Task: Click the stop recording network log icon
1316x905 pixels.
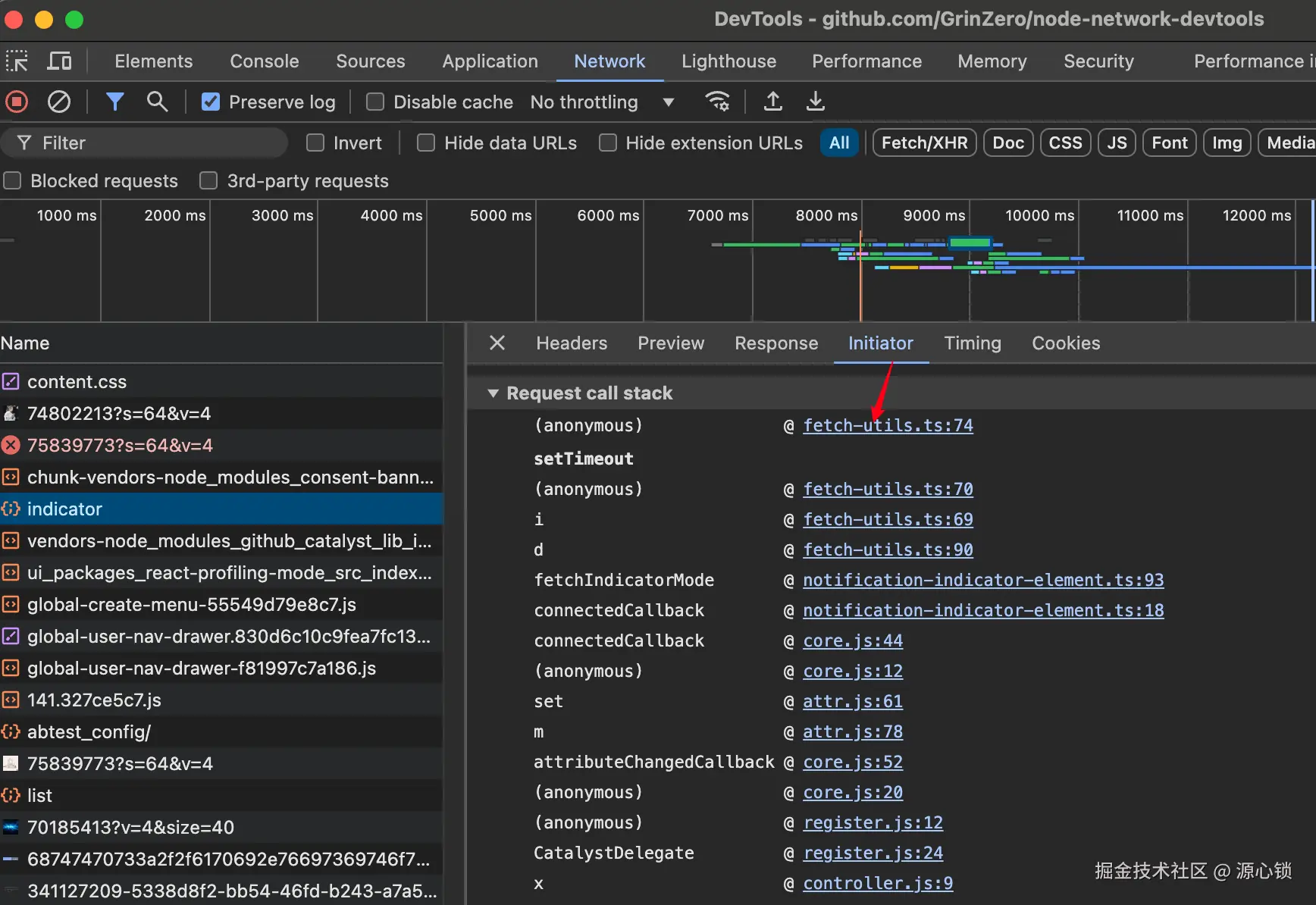Action: click(17, 102)
